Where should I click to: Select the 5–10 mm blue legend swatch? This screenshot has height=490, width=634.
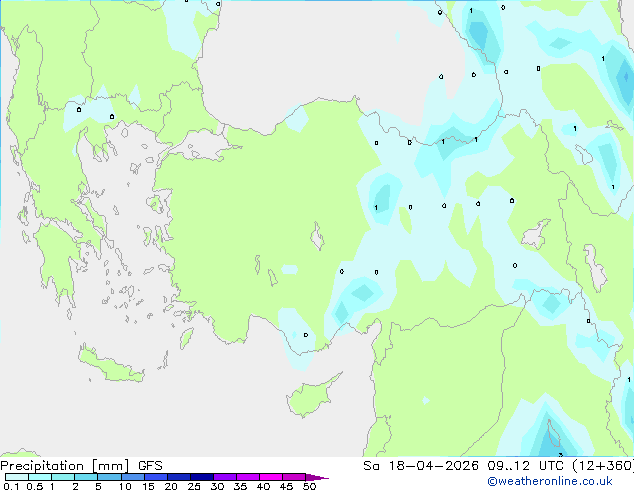109,477
